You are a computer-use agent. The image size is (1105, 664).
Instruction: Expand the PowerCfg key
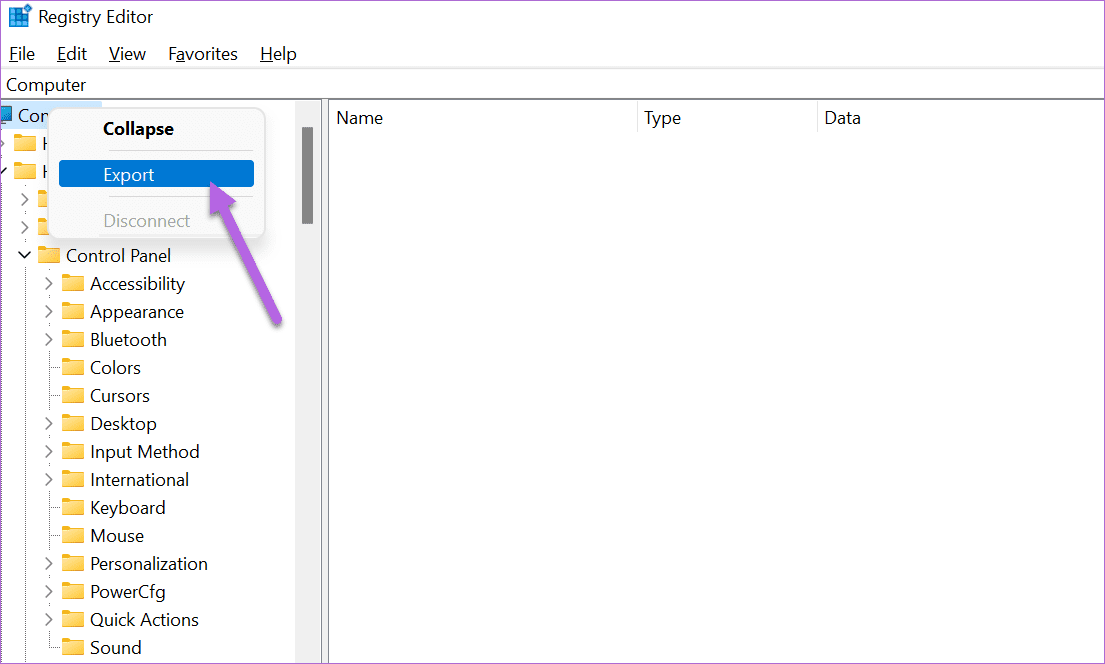(x=49, y=592)
